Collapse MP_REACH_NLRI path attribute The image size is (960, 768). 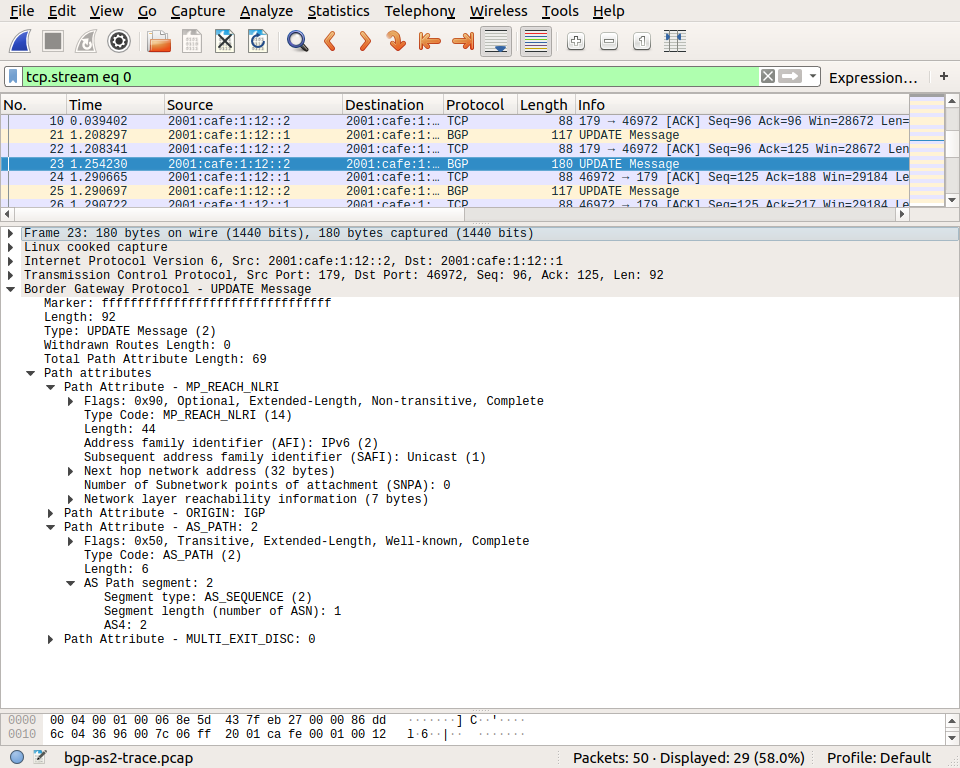pyautogui.click(x=51, y=388)
